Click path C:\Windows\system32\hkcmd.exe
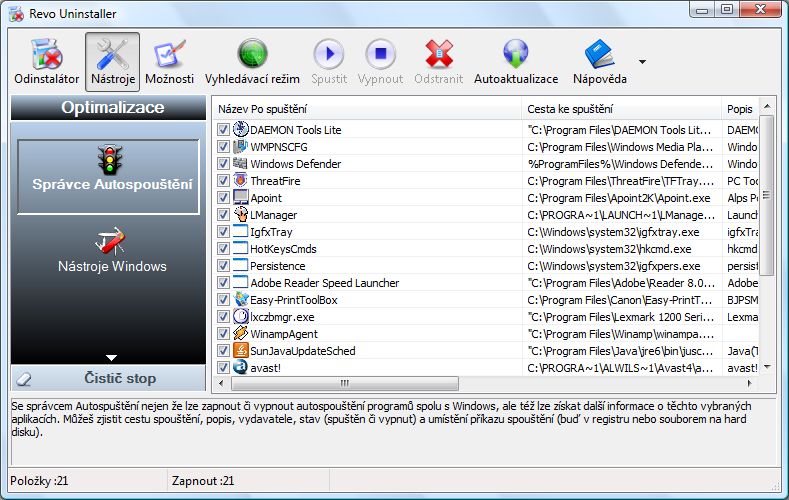 click(x=609, y=249)
